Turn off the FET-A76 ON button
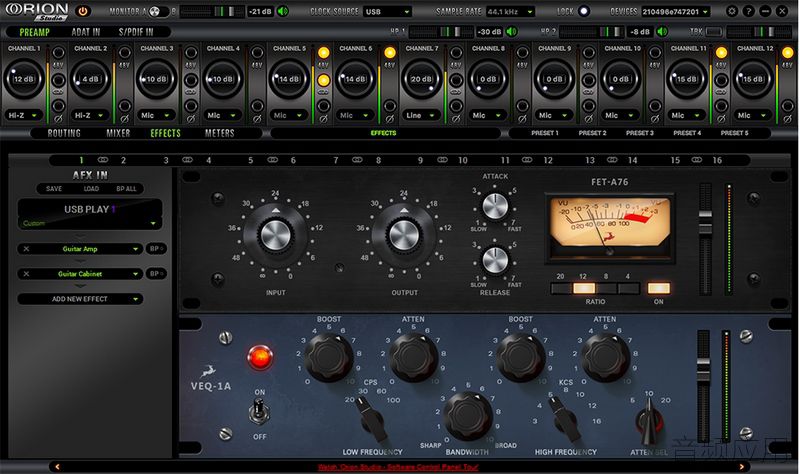The height and width of the screenshot is (474, 800). [658, 288]
